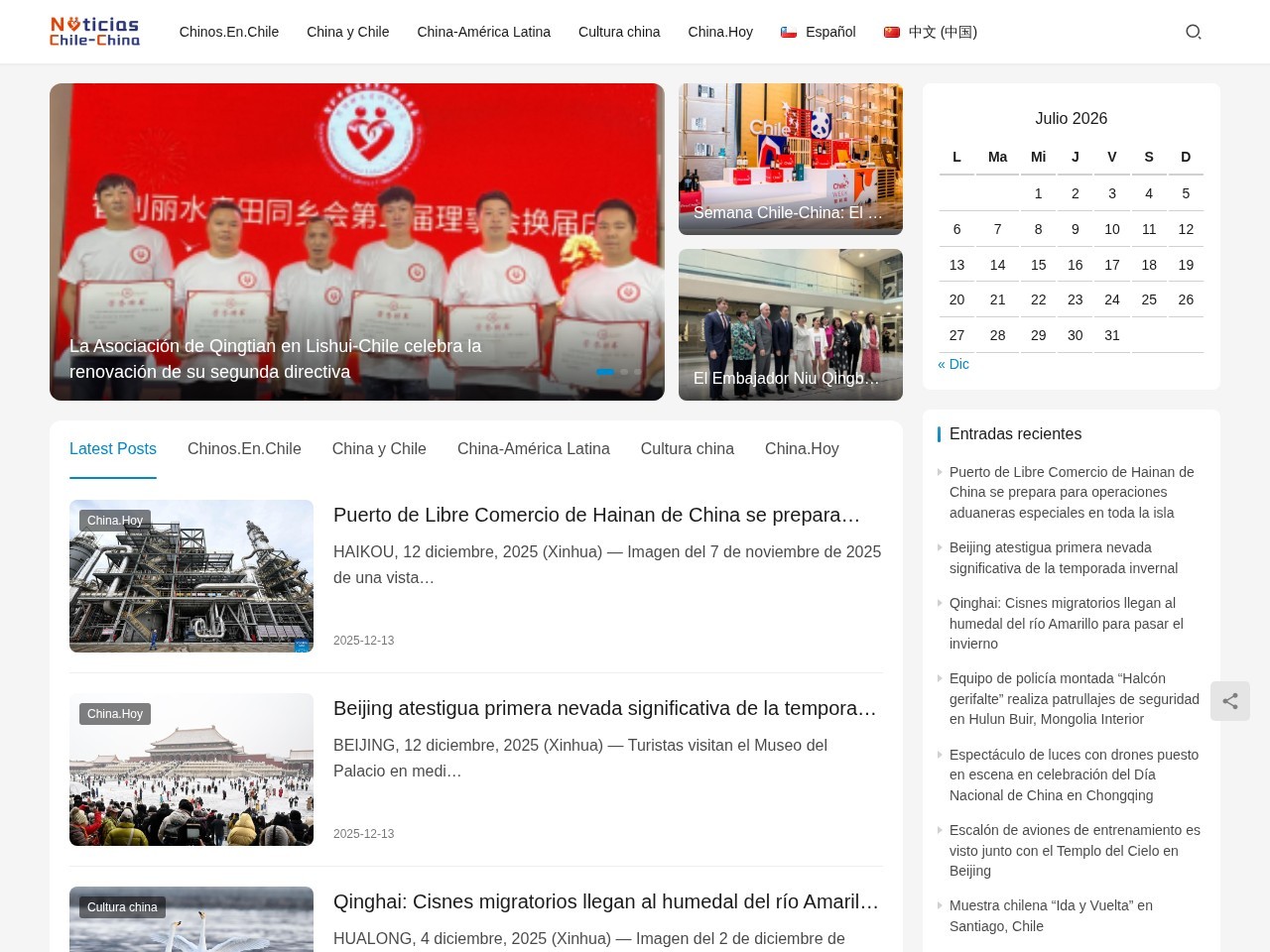Image resolution: width=1270 pixels, height=952 pixels.
Task: Click the floating share icon button
Action: [1230, 701]
